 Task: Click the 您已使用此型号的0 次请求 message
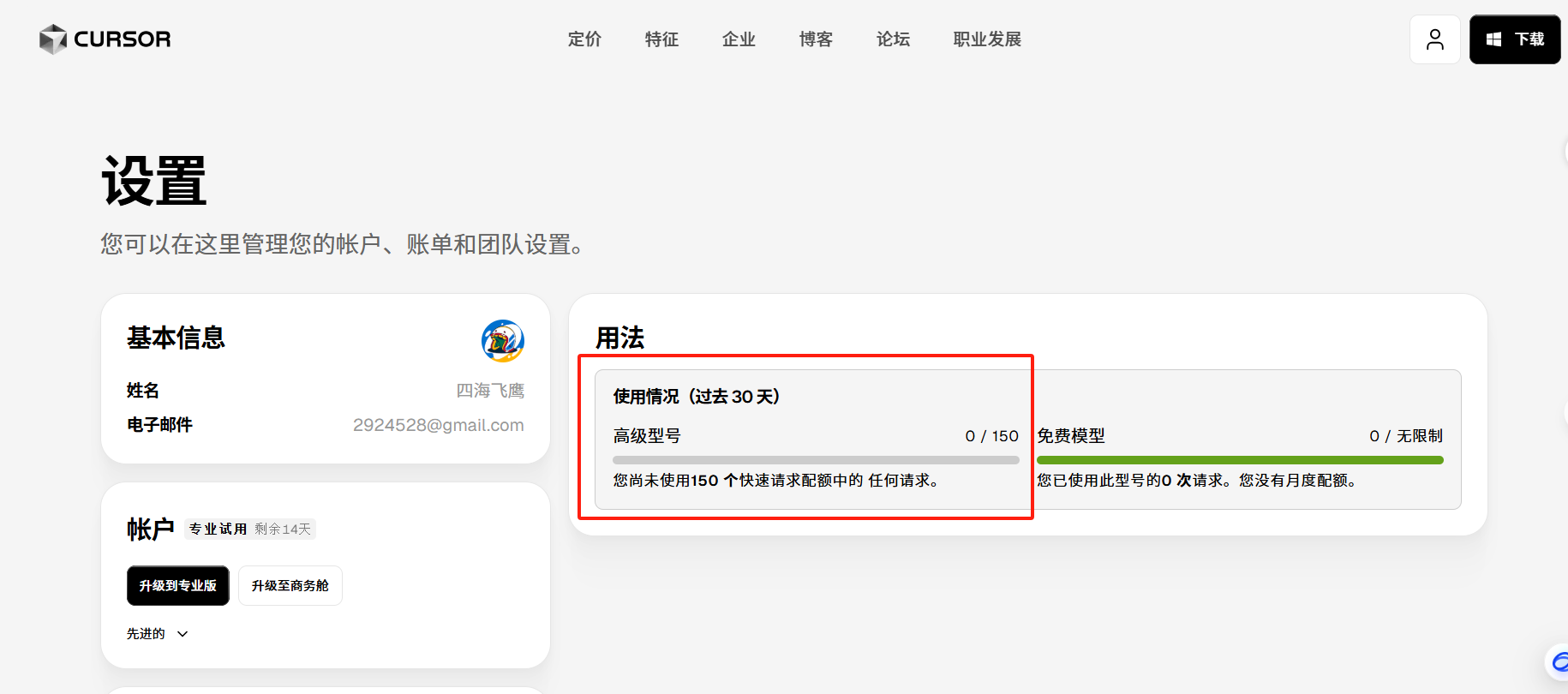click(1198, 481)
